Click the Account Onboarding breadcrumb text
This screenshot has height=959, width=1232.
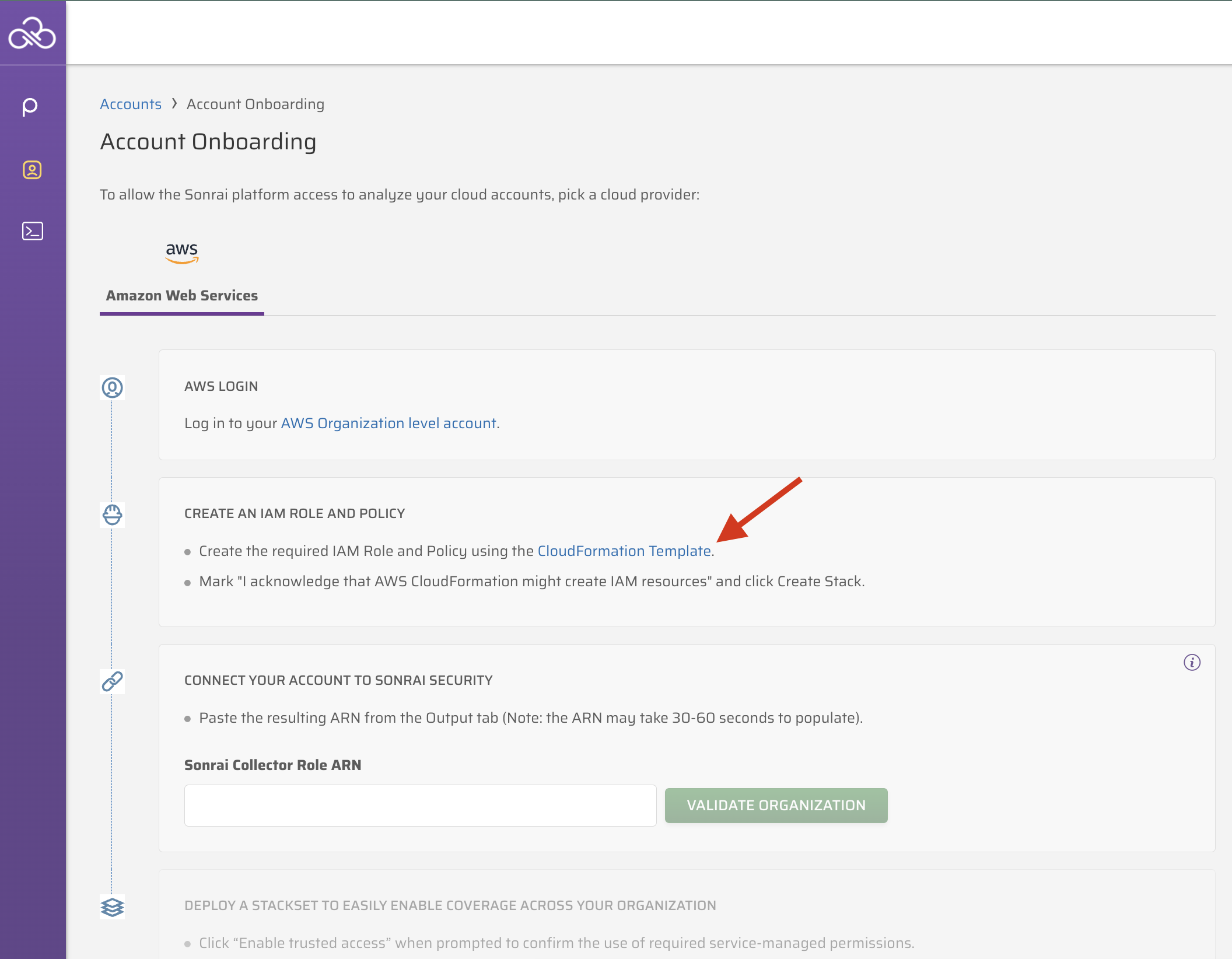coord(256,104)
